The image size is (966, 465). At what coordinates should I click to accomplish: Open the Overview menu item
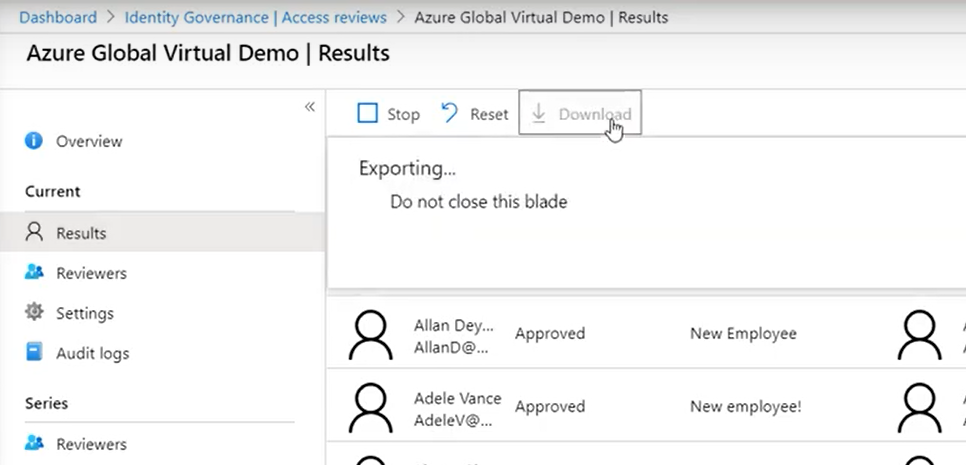click(89, 141)
